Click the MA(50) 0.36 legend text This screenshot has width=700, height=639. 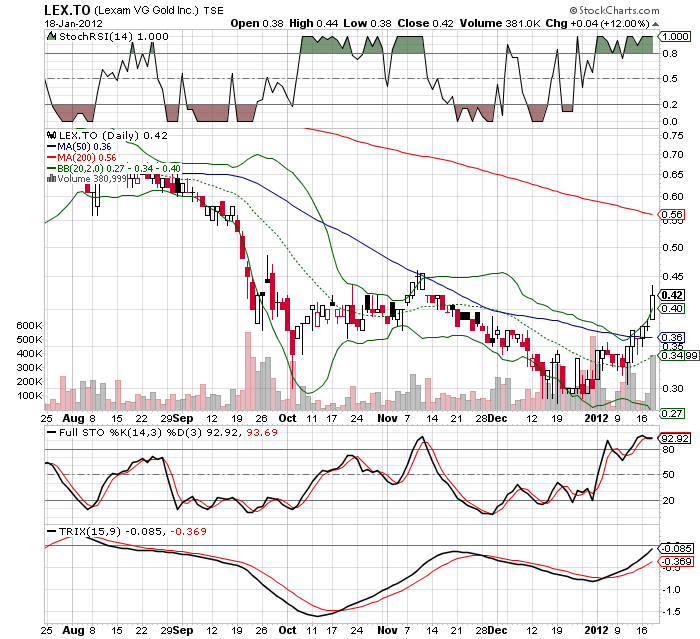(x=84, y=146)
